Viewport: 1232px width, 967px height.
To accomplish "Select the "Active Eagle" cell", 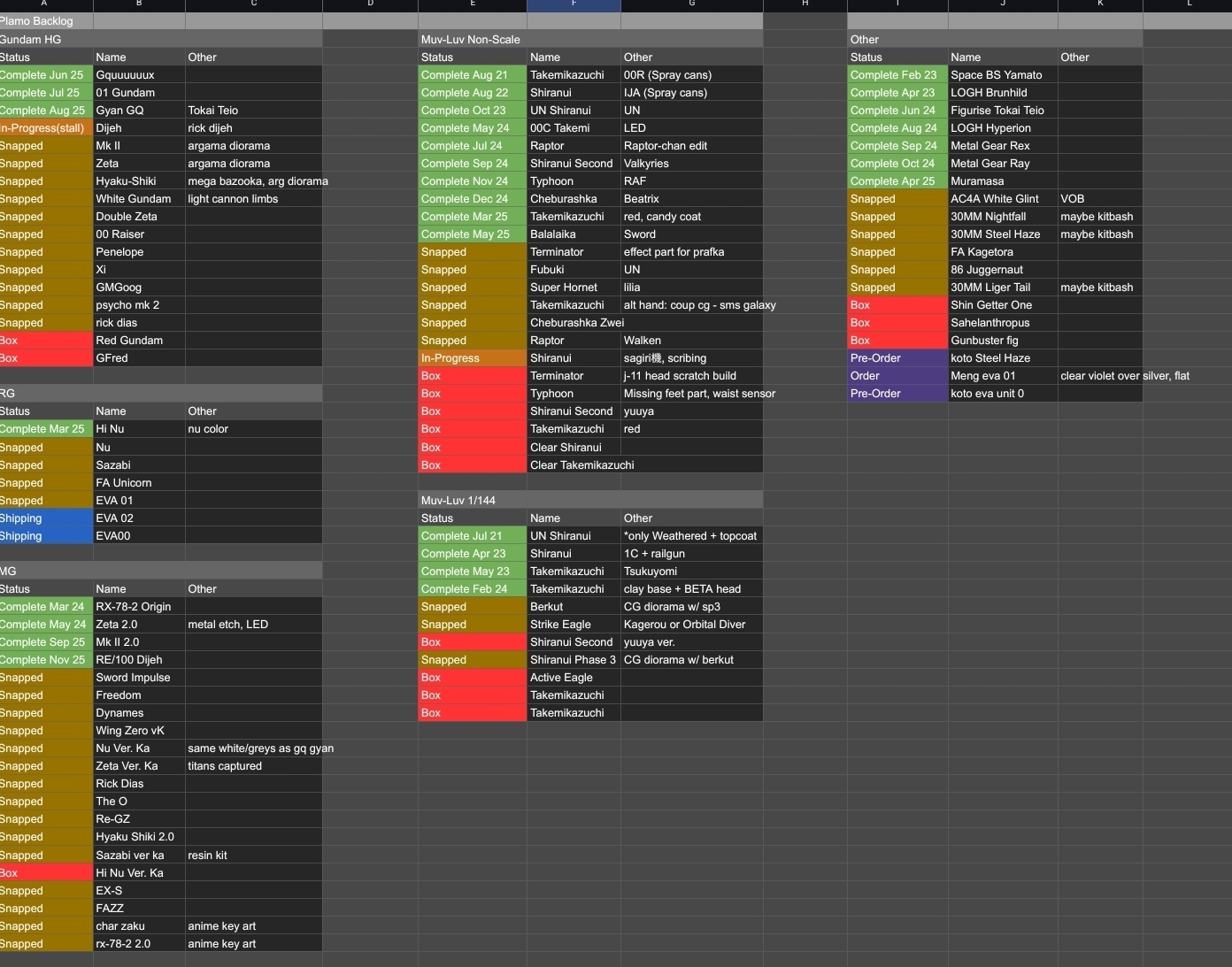I will (x=574, y=678).
